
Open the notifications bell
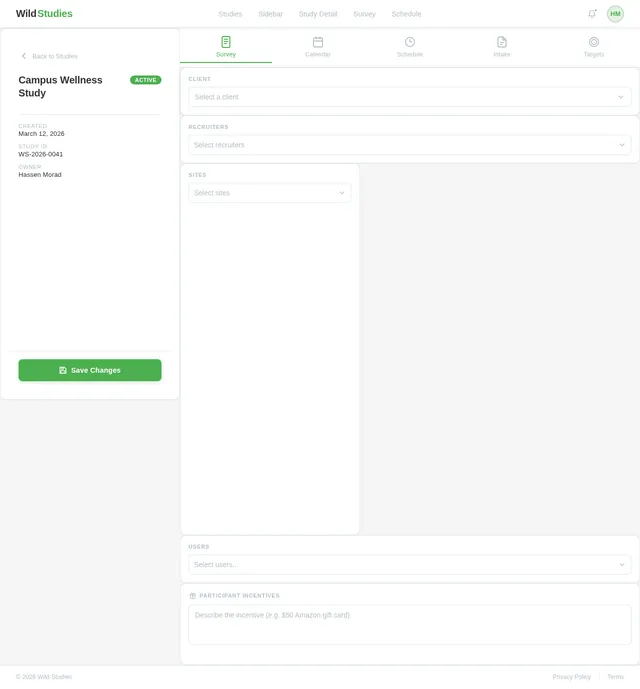pos(592,14)
